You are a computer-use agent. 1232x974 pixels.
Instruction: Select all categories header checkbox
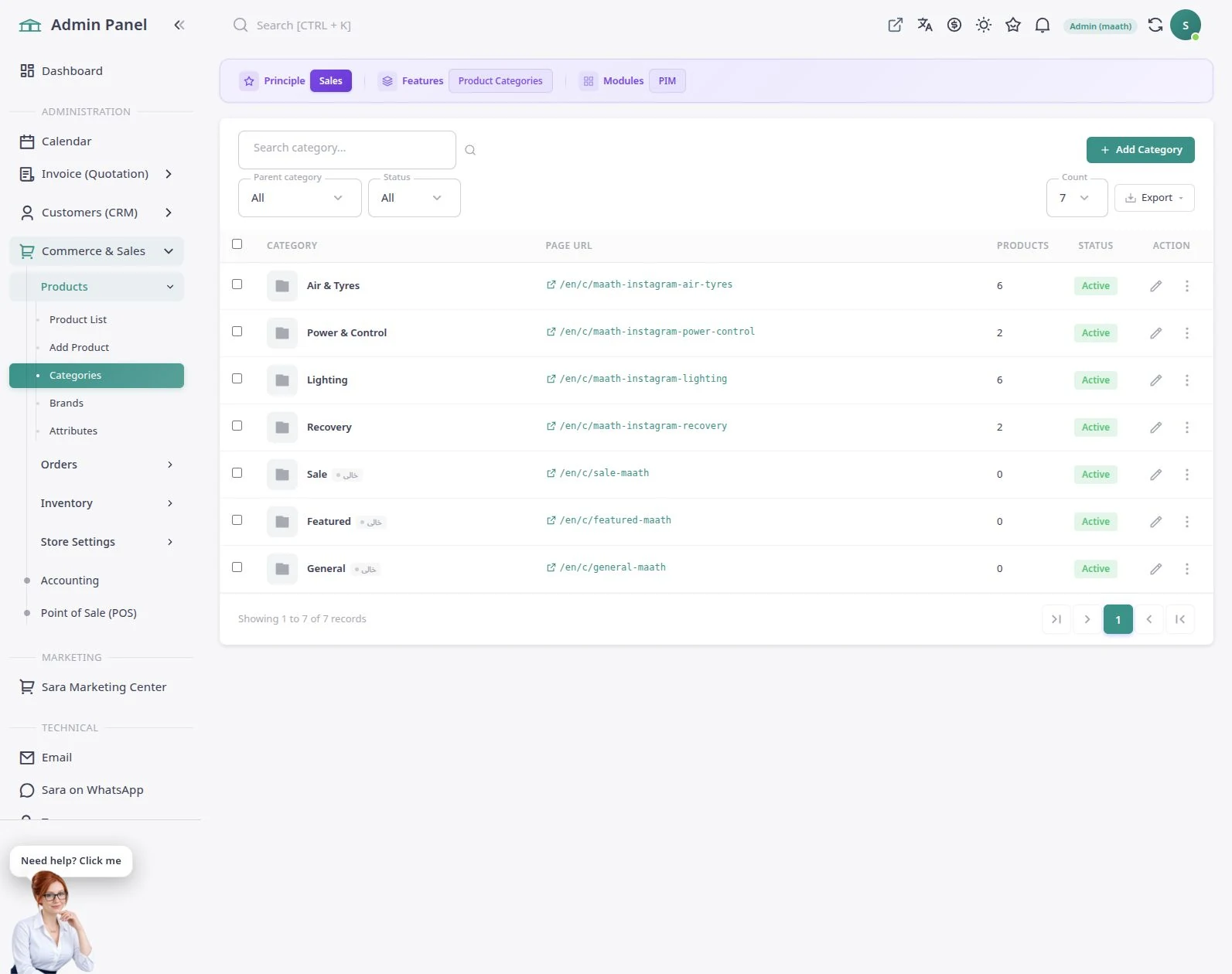237,244
